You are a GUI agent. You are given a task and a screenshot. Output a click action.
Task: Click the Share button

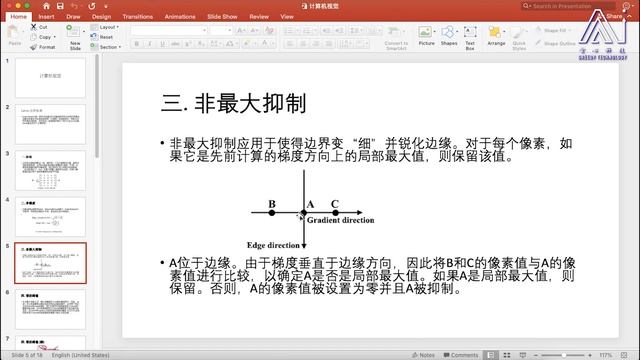[614, 16]
